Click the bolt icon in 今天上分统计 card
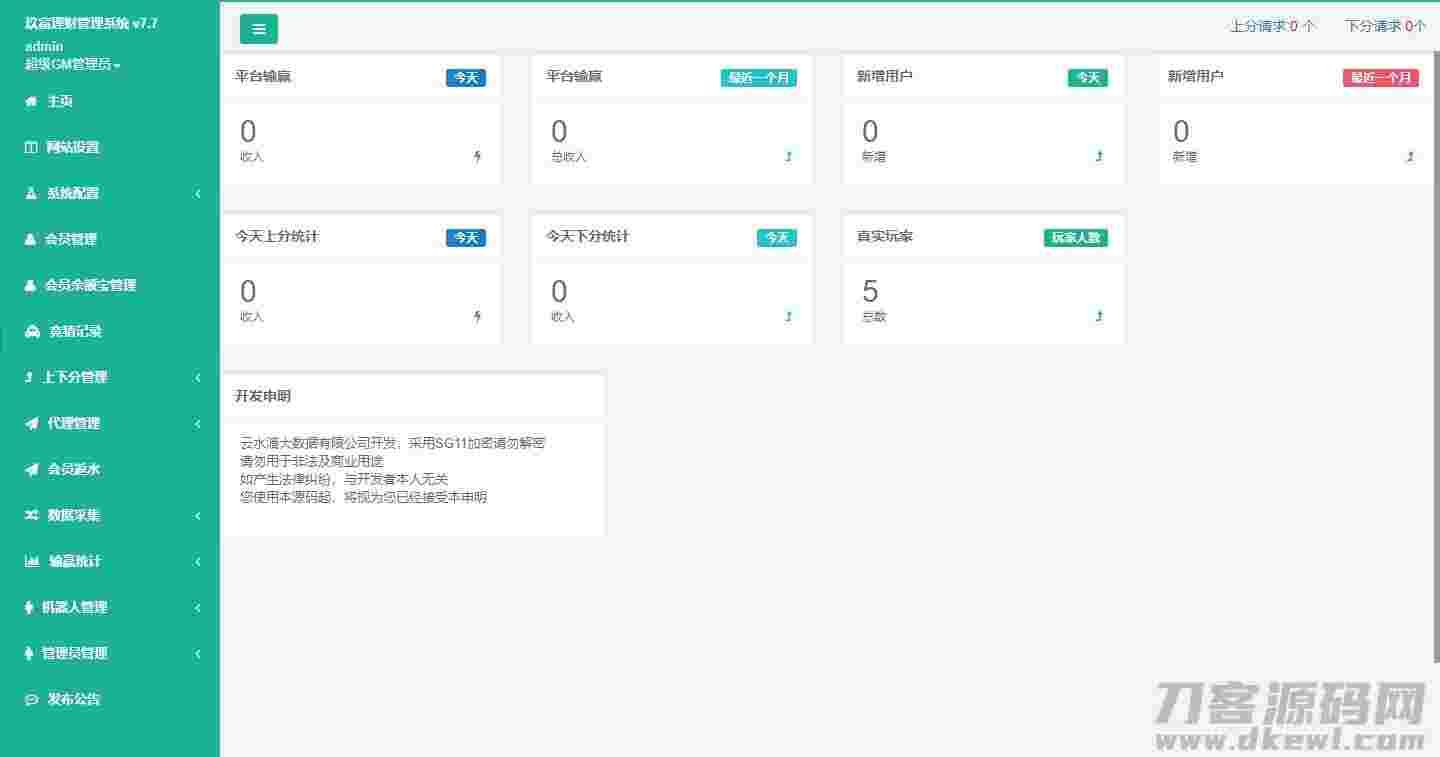This screenshot has width=1440, height=757. [477, 316]
